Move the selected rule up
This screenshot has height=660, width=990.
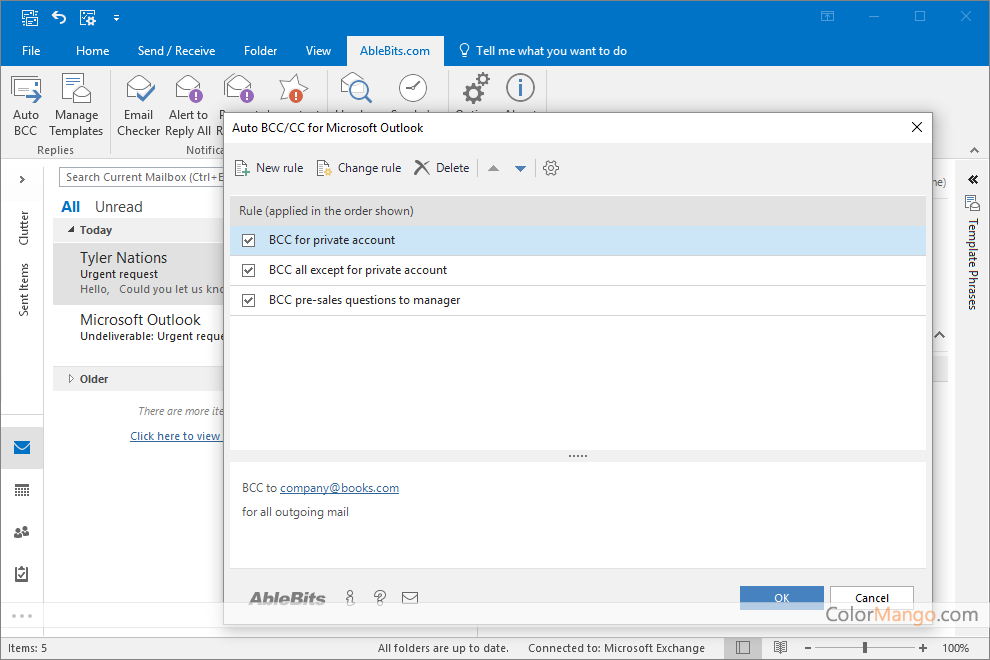point(494,169)
